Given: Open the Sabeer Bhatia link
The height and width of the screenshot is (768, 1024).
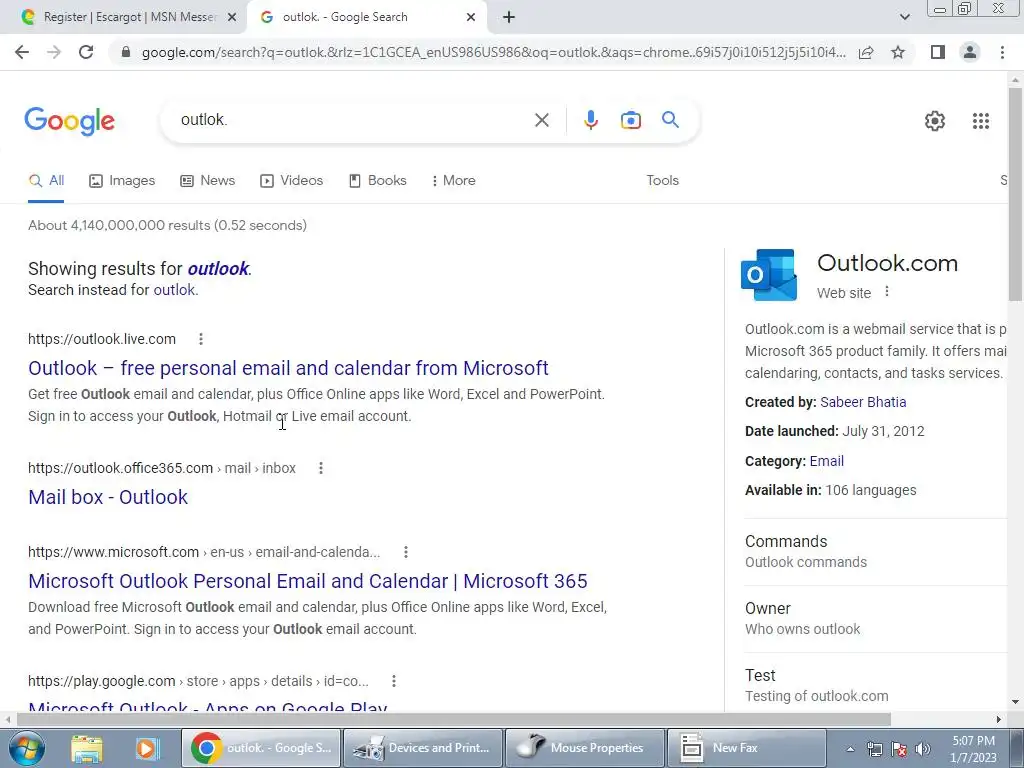Looking at the screenshot, I should coord(863,402).
